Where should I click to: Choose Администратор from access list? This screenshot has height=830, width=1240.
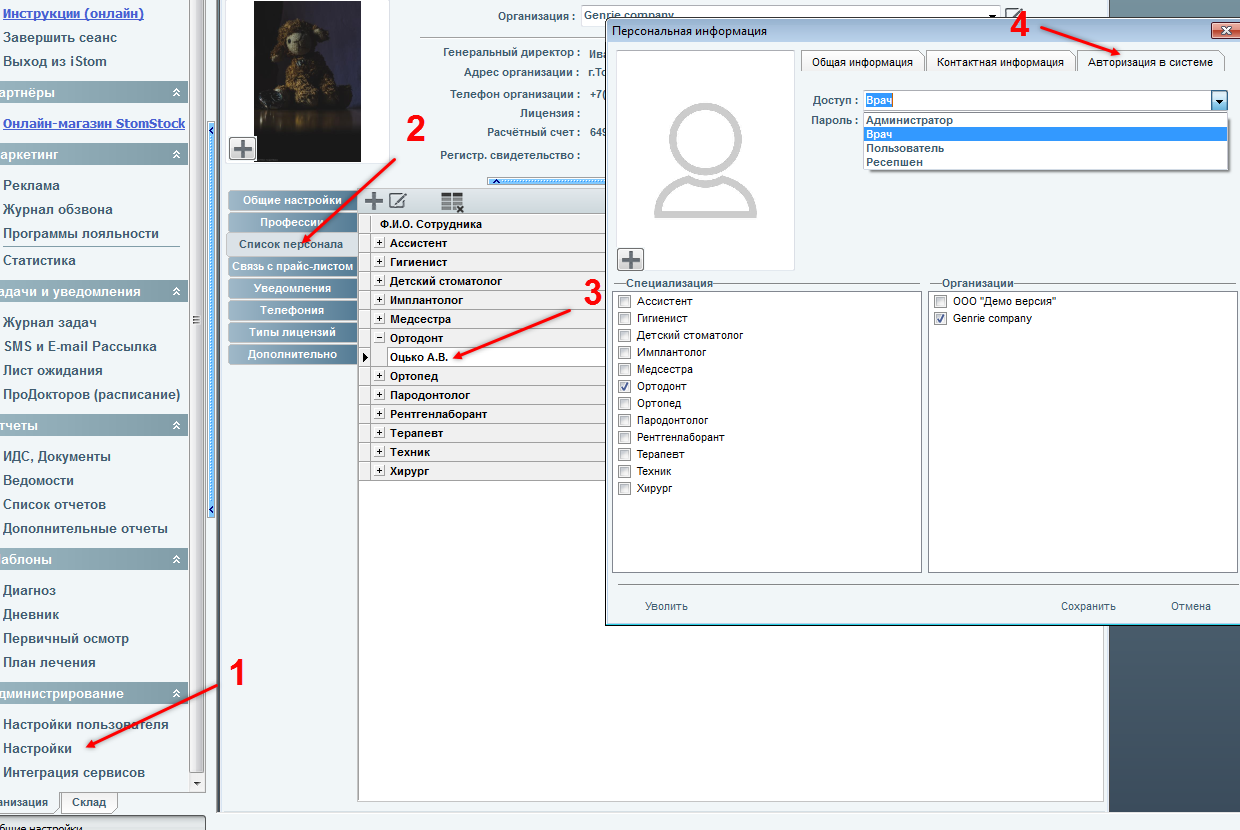909,120
